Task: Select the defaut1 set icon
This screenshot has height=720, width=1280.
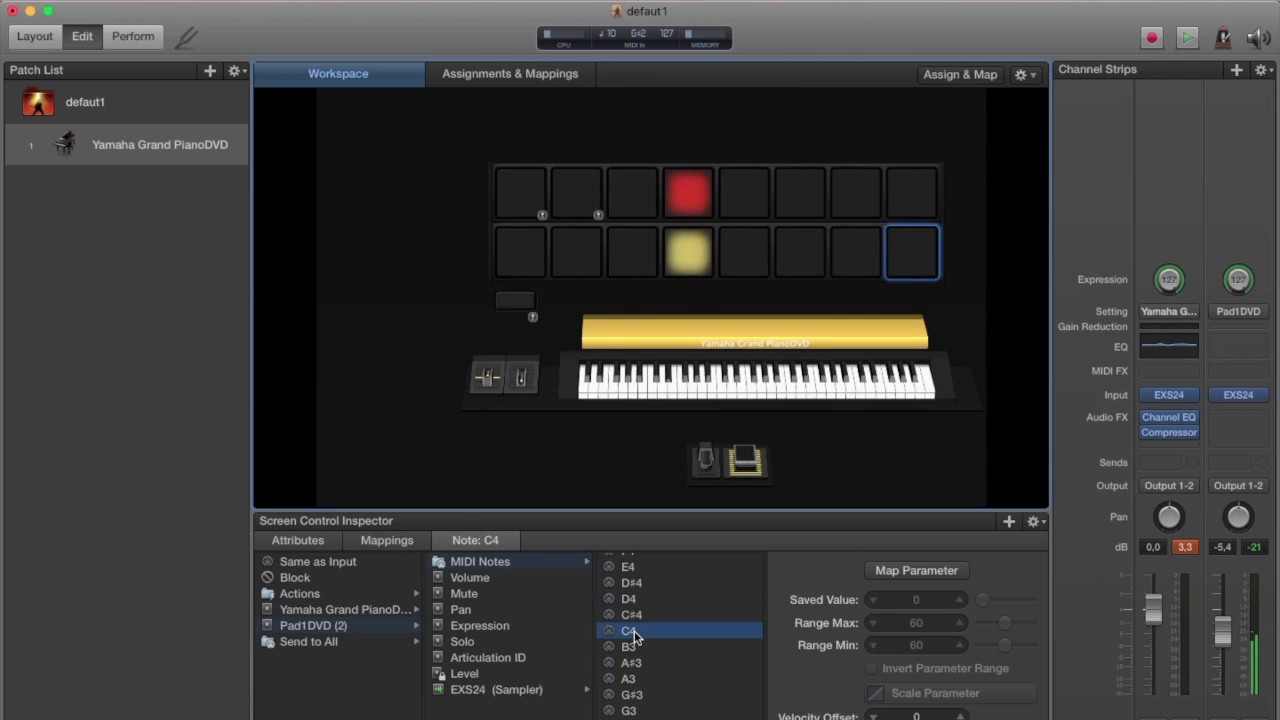Action: (38, 102)
